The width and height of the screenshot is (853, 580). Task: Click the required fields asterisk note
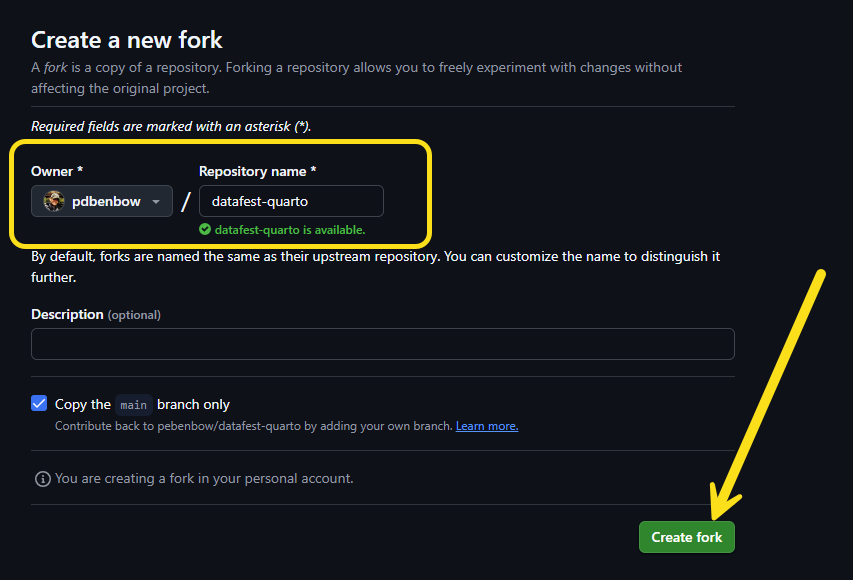171,126
